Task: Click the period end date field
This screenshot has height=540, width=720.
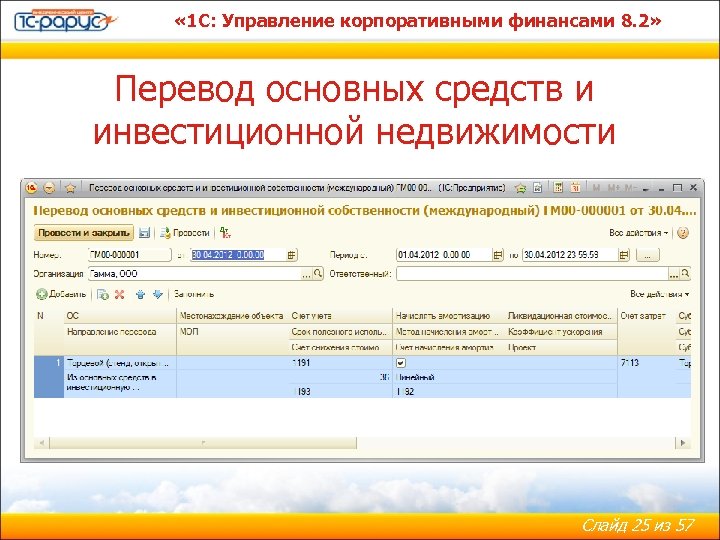Action: (570, 255)
